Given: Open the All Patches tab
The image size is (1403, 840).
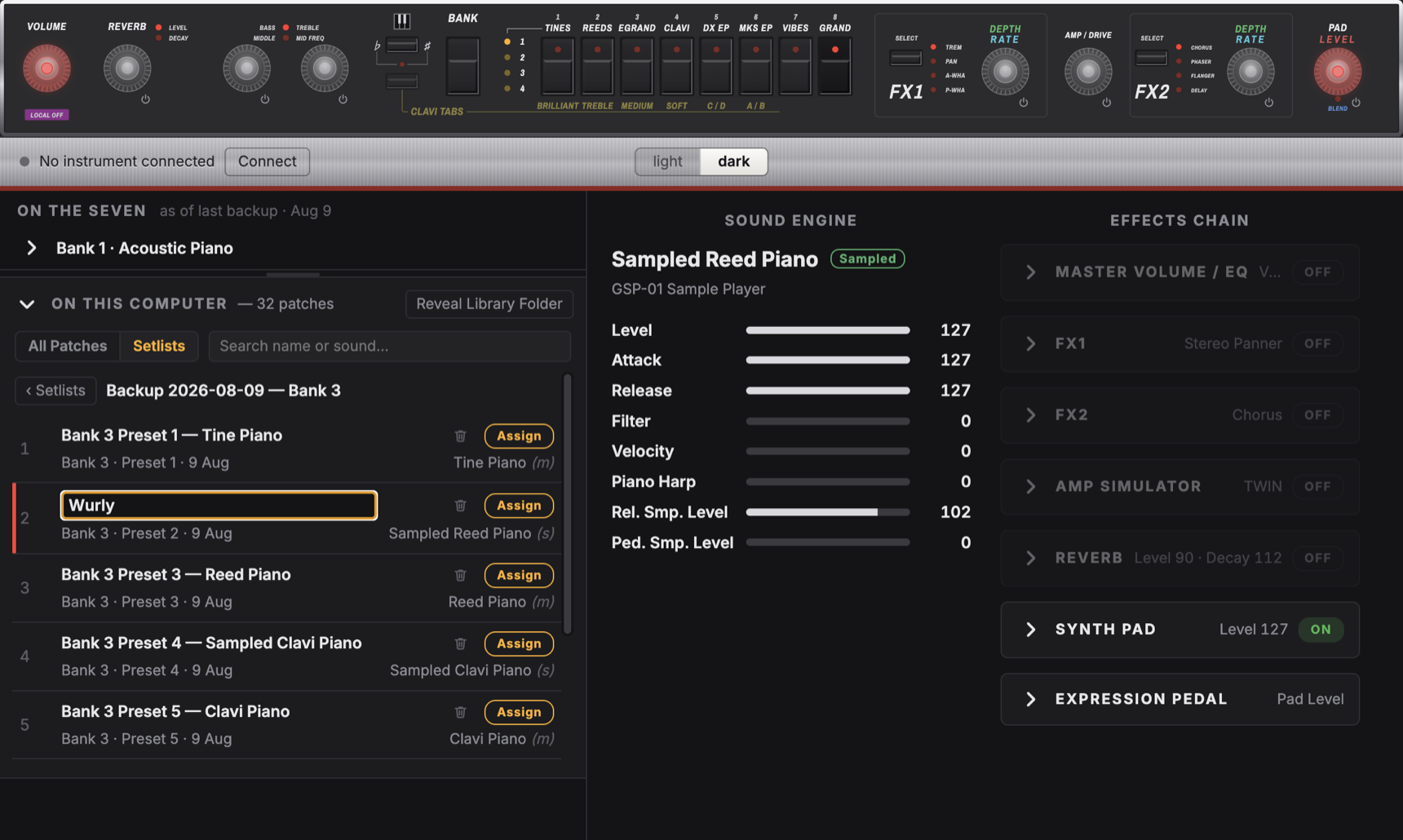Looking at the screenshot, I should [68, 346].
